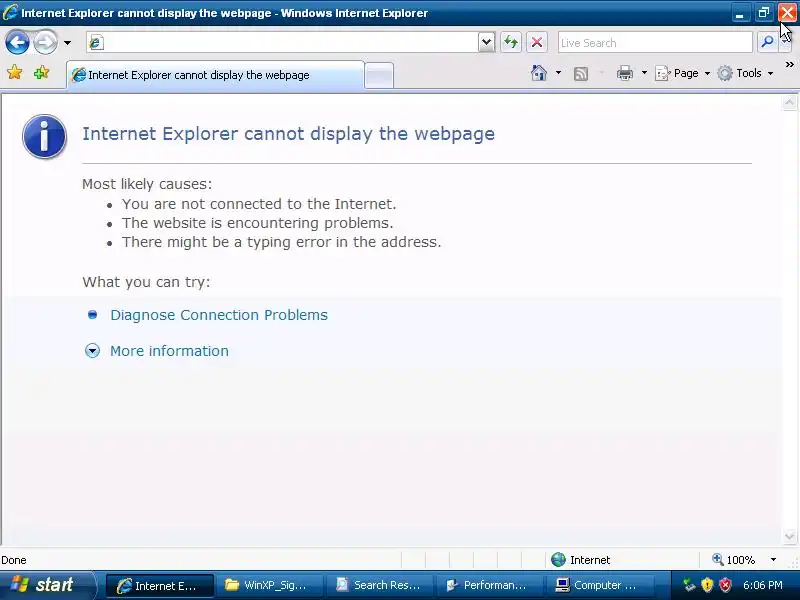This screenshot has width=800, height=600.
Task: Click the Search magnifier button
Action: click(x=767, y=42)
